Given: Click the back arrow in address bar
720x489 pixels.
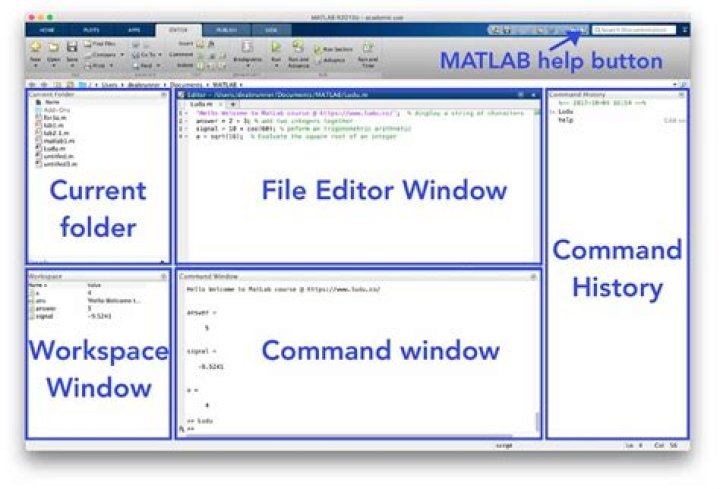Looking at the screenshot, I should (32, 85).
